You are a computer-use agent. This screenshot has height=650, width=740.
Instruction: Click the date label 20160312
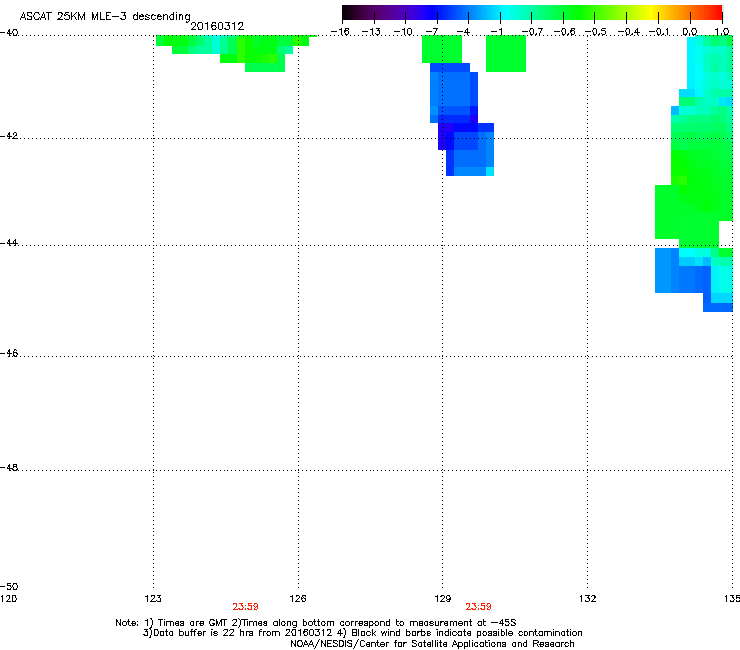[x=217, y=26]
